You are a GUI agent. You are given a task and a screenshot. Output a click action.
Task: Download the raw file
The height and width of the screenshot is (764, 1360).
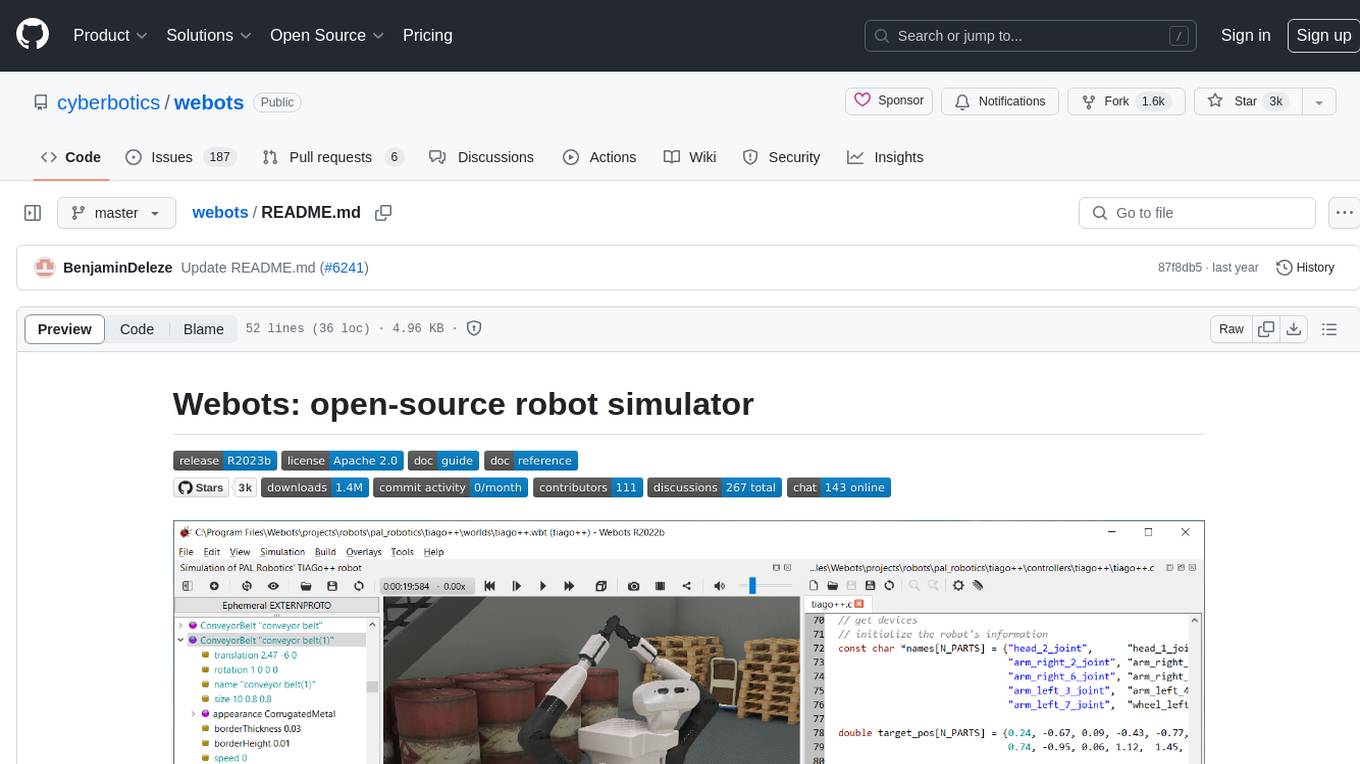coord(1293,329)
